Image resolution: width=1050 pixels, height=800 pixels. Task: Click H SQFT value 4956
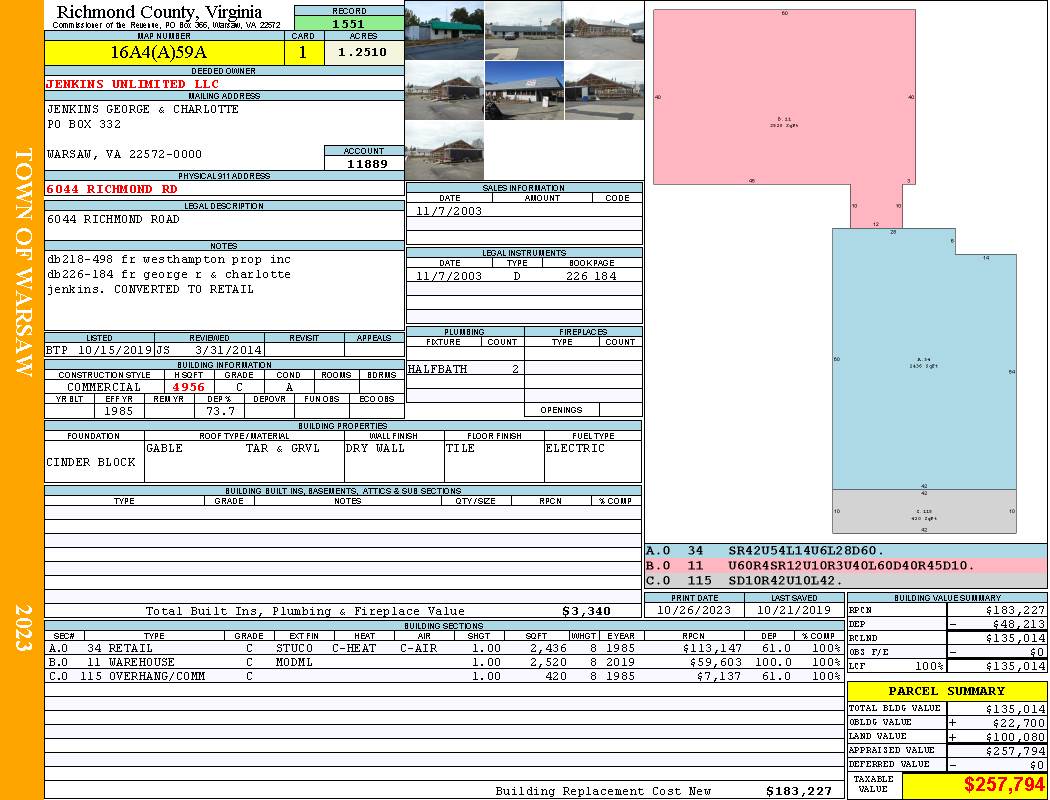click(189, 387)
